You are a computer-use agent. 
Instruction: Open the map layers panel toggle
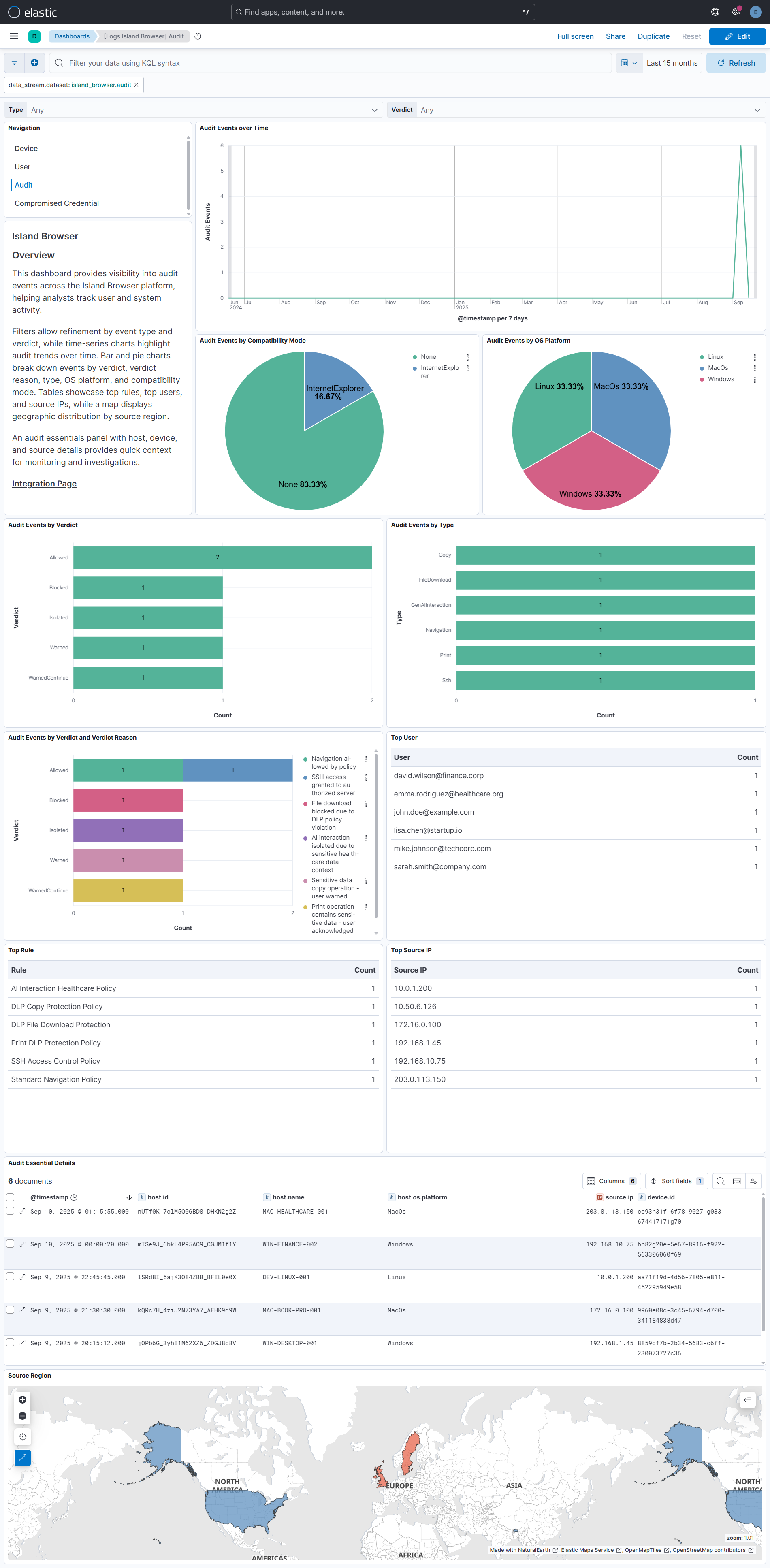[747, 1400]
